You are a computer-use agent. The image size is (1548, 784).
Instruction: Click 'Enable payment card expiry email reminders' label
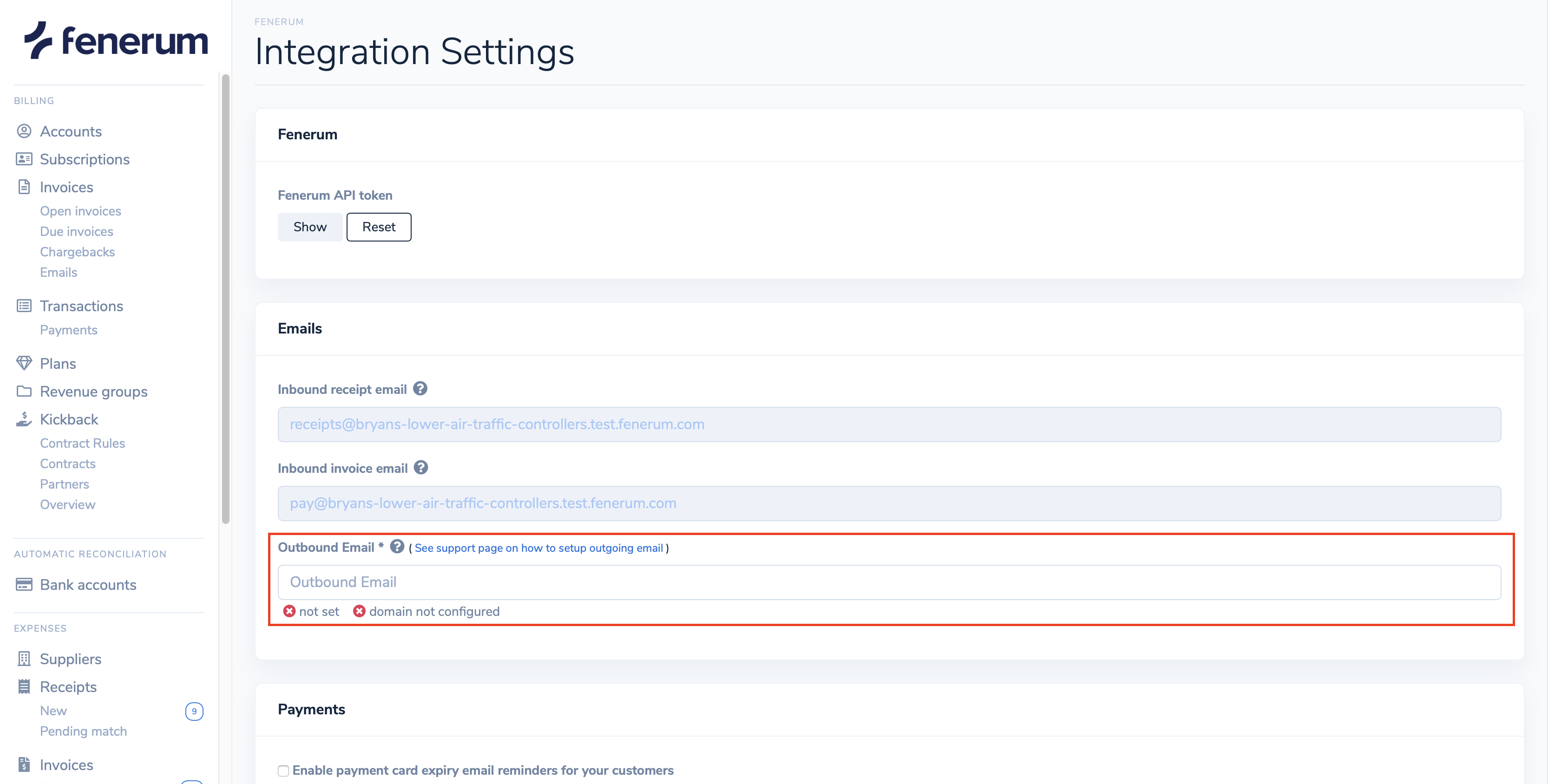coord(483,770)
